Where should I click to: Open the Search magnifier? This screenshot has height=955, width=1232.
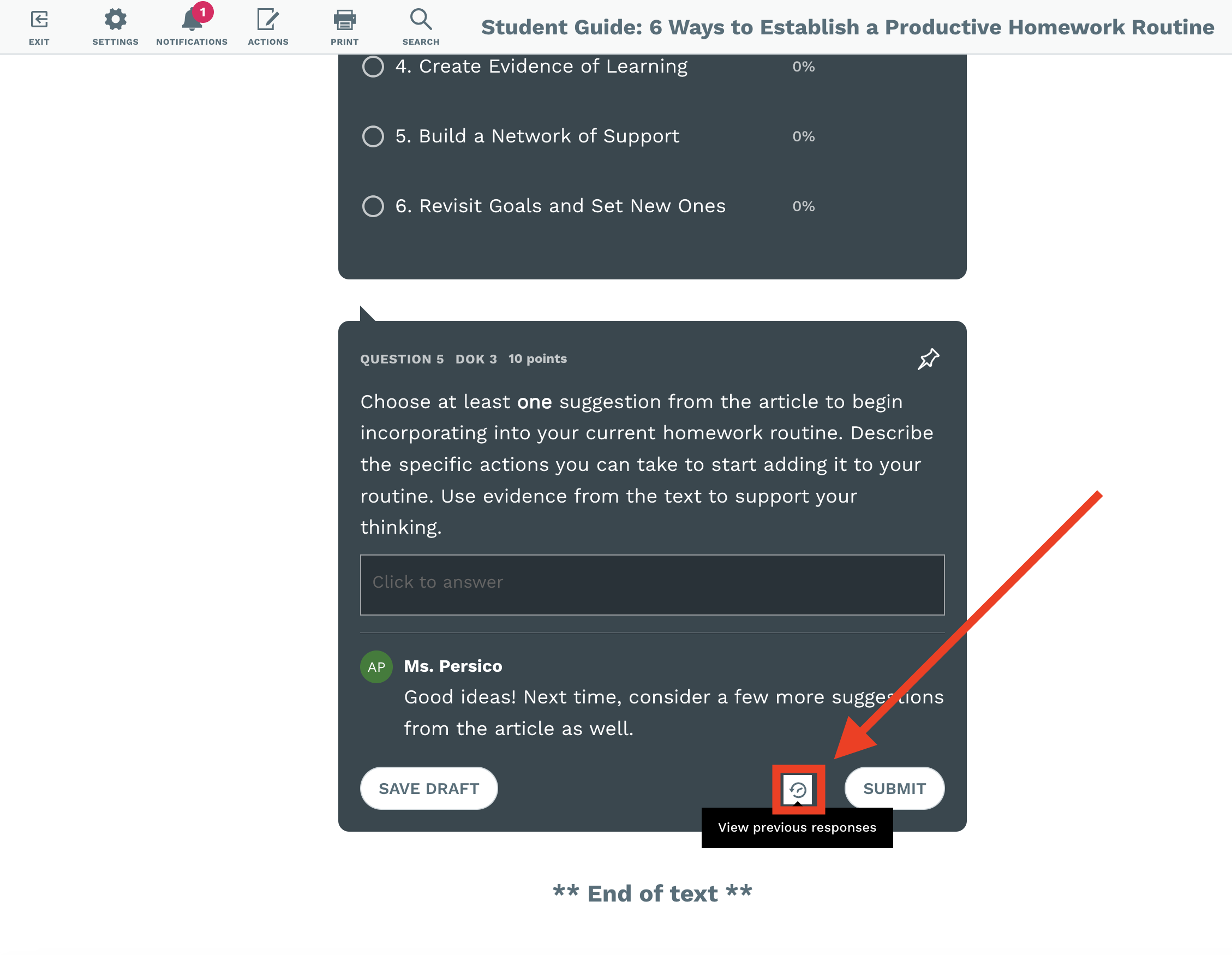(421, 19)
